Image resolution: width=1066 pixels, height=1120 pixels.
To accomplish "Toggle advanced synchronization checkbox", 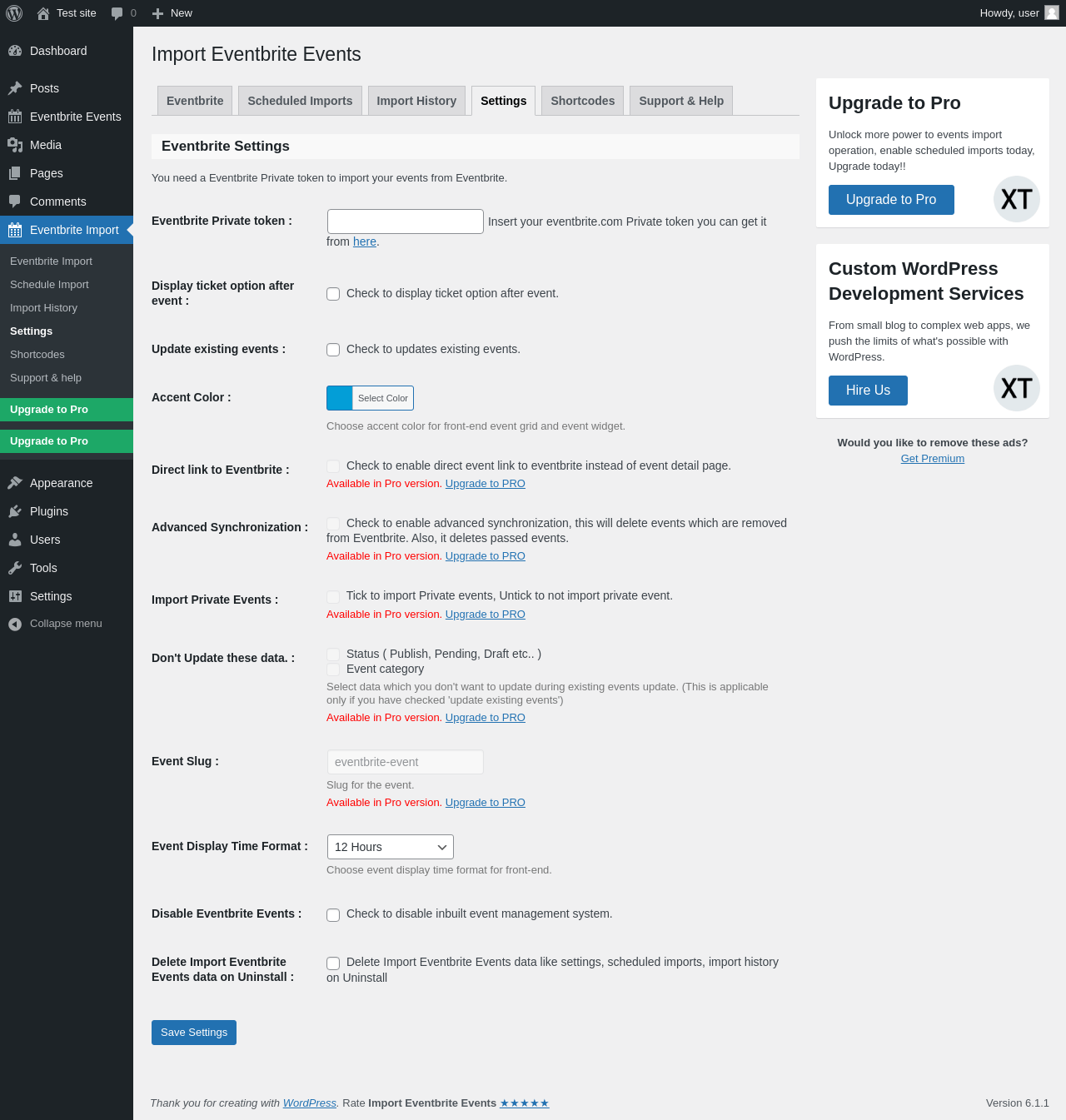I will [333, 524].
